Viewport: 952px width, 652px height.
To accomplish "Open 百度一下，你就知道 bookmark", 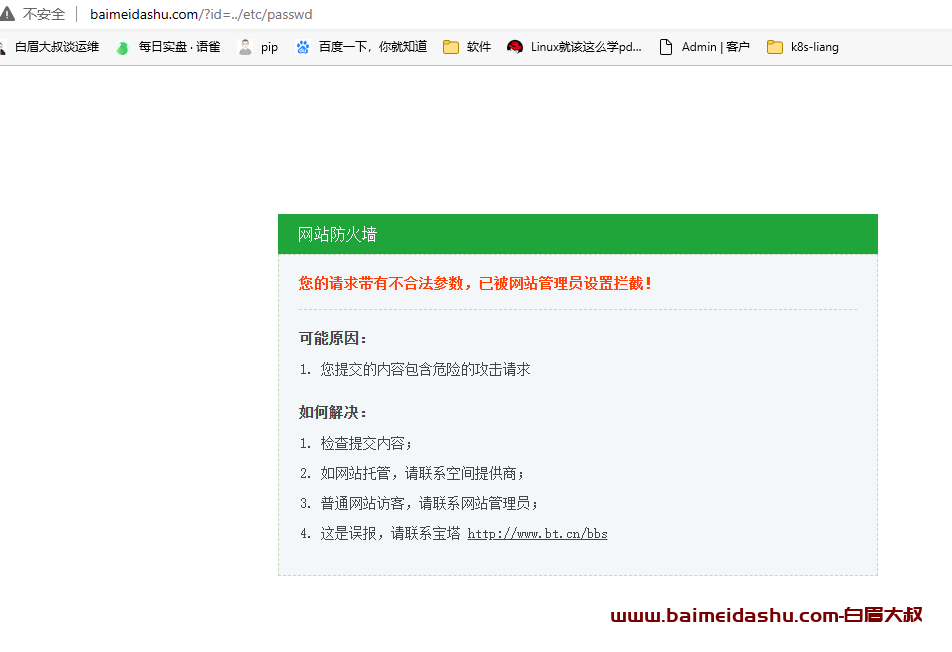I will (373, 47).
